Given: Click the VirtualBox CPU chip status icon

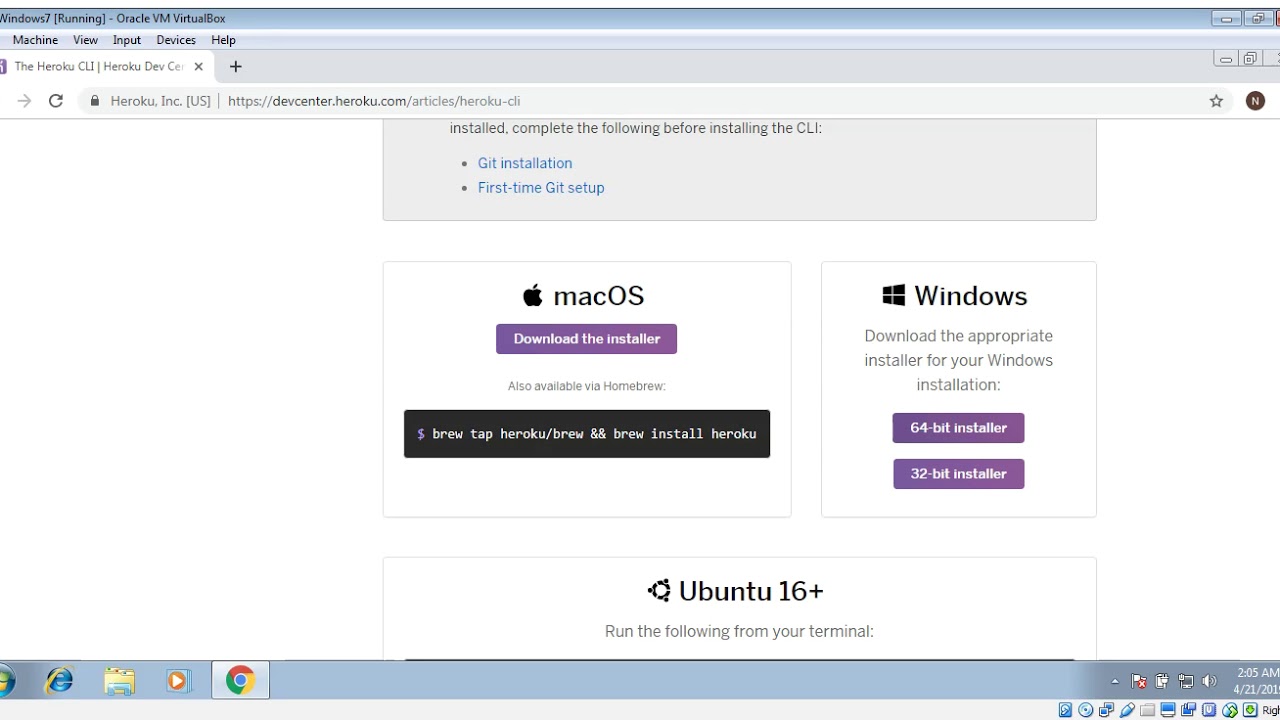Looking at the screenshot, I should point(1209,710).
